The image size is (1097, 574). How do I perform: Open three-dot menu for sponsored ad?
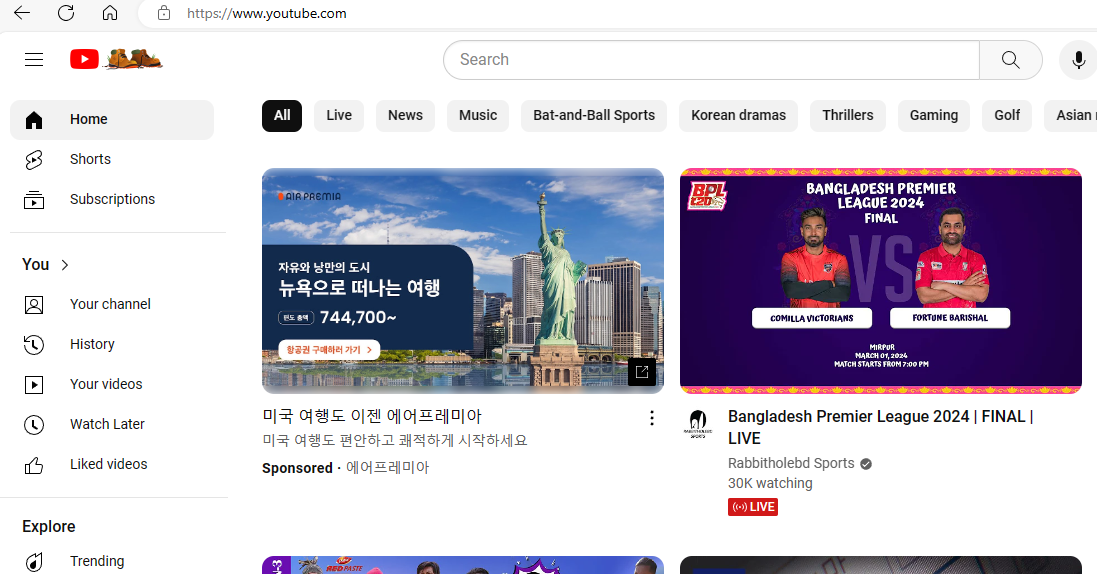[651, 418]
